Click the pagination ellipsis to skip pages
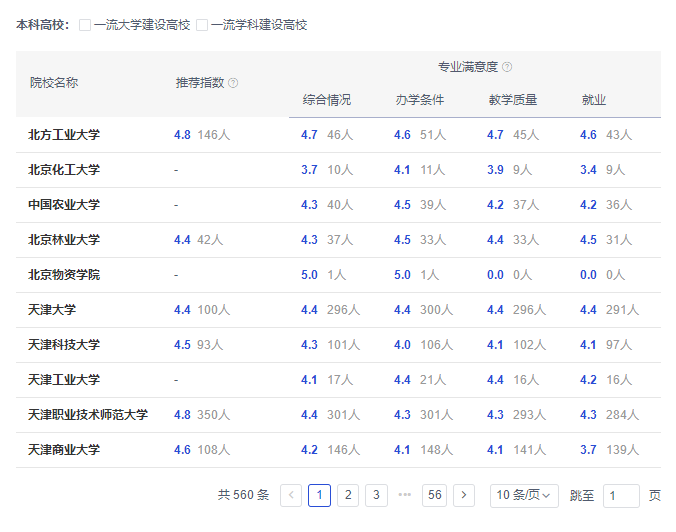 coord(405,495)
